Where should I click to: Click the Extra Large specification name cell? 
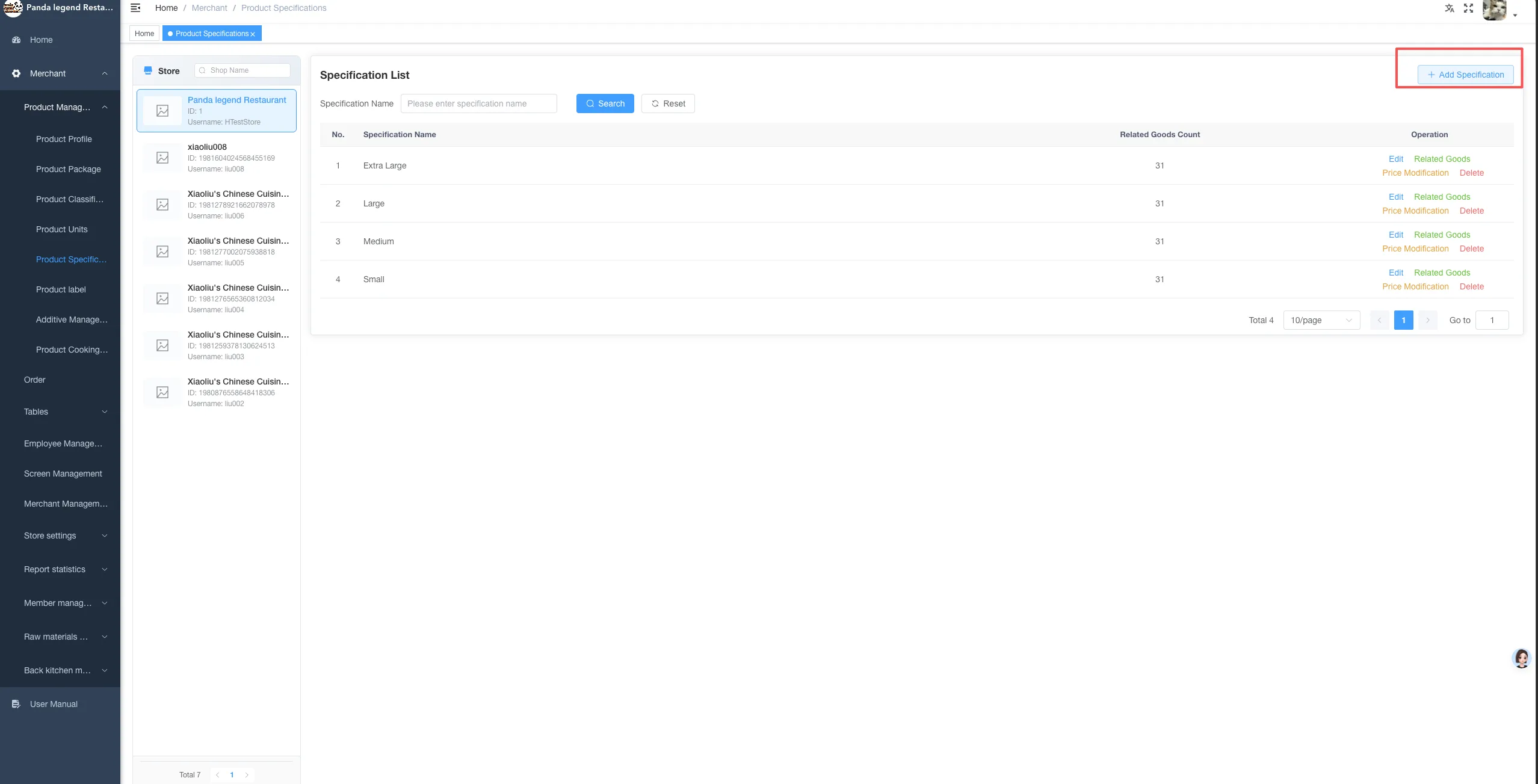(x=385, y=165)
